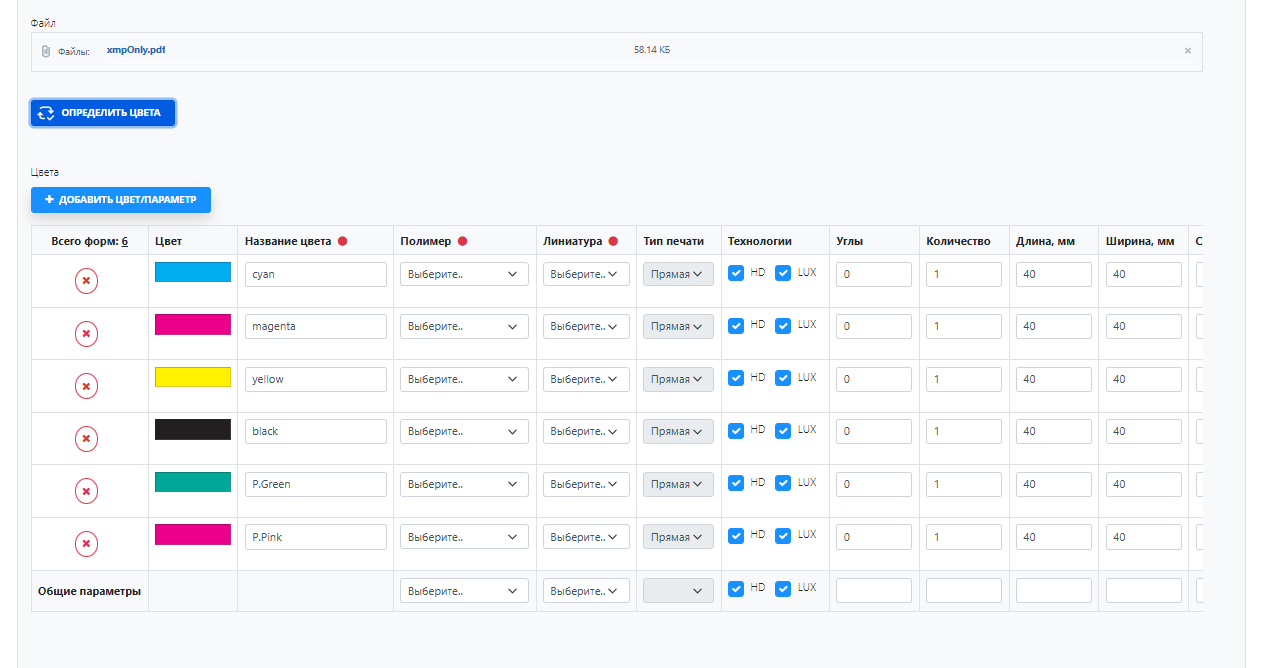1283x668 pixels.
Task: Toggle LUX in Общие параметры row
Action: tap(783, 589)
